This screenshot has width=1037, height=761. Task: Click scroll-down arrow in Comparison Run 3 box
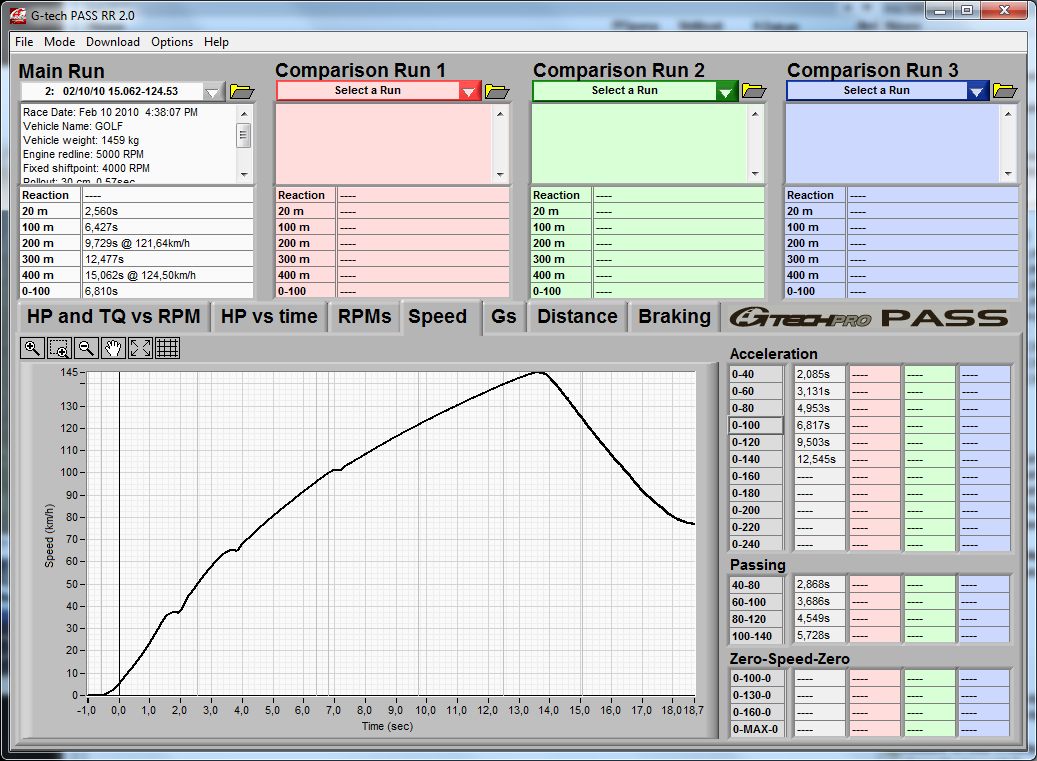point(1008,174)
